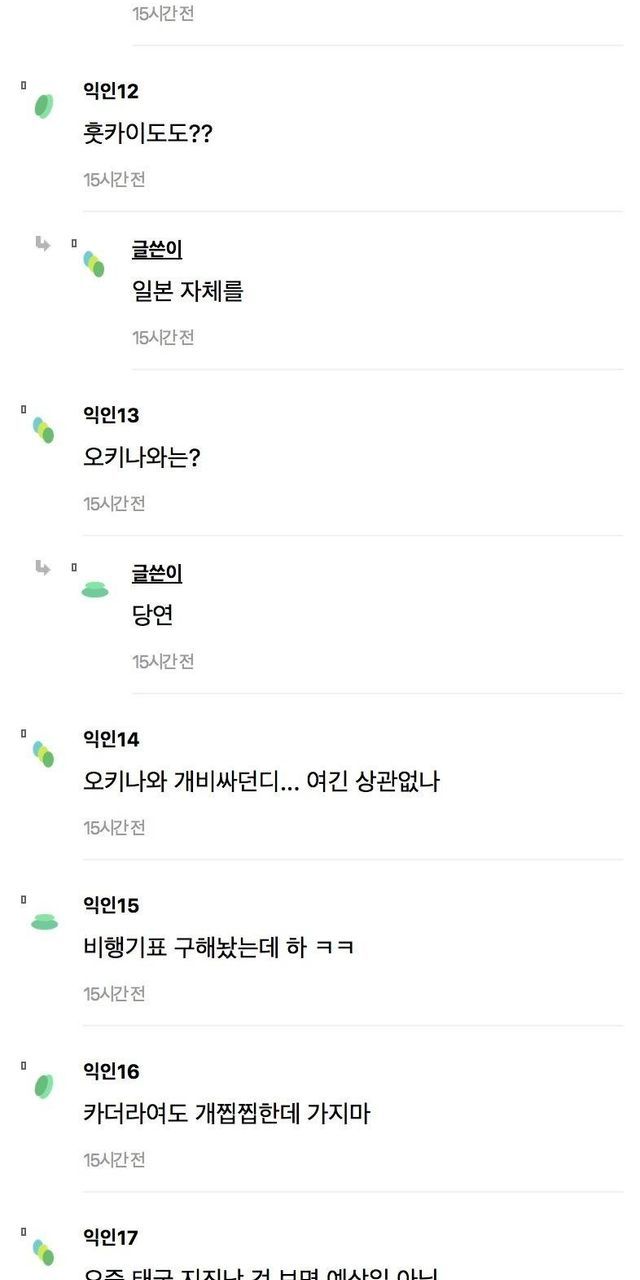Viewport: 640px width, 1280px height.
Task: Click the reply arrow beside the "당연" reply
Action: point(43,568)
